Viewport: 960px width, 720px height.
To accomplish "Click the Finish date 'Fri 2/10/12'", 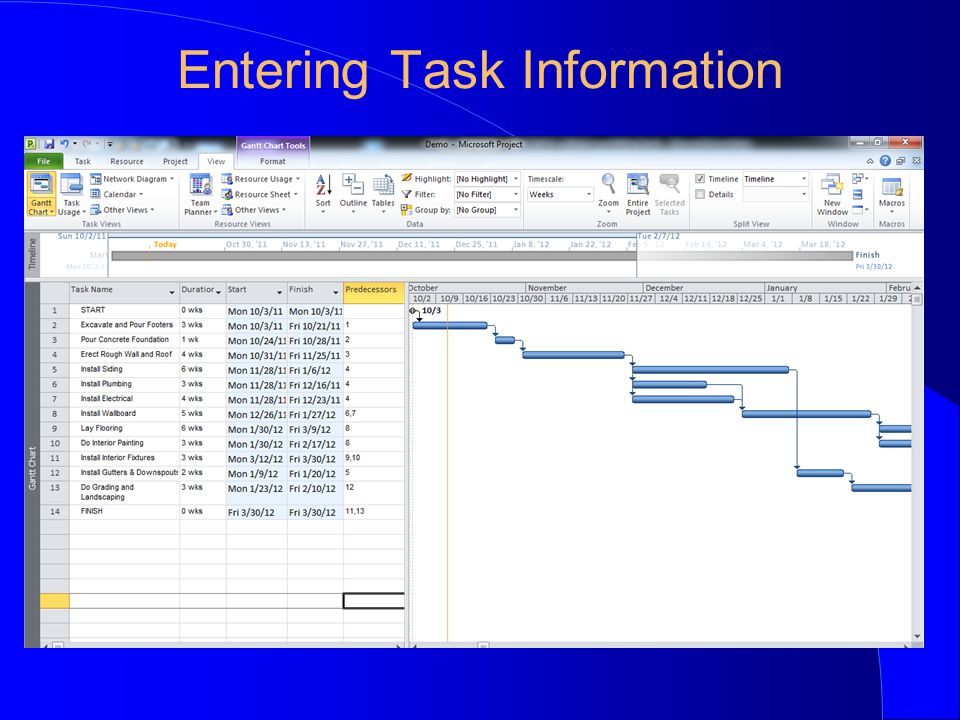I will [312, 489].
